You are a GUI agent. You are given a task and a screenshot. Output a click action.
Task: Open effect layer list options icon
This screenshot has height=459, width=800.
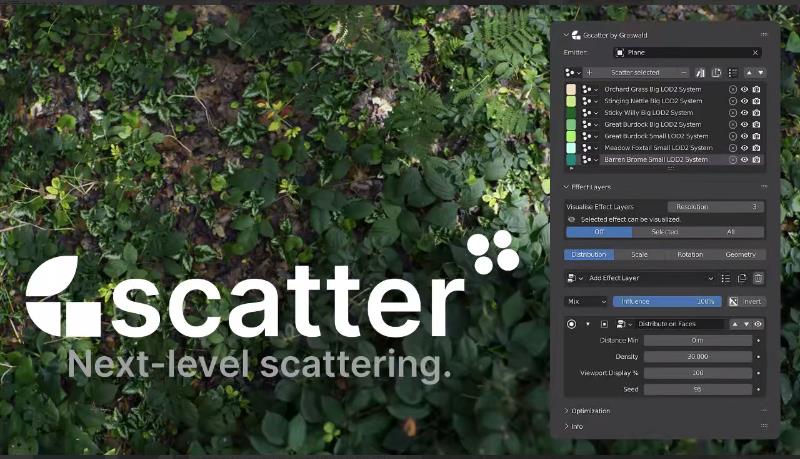[x=726, y=278]
